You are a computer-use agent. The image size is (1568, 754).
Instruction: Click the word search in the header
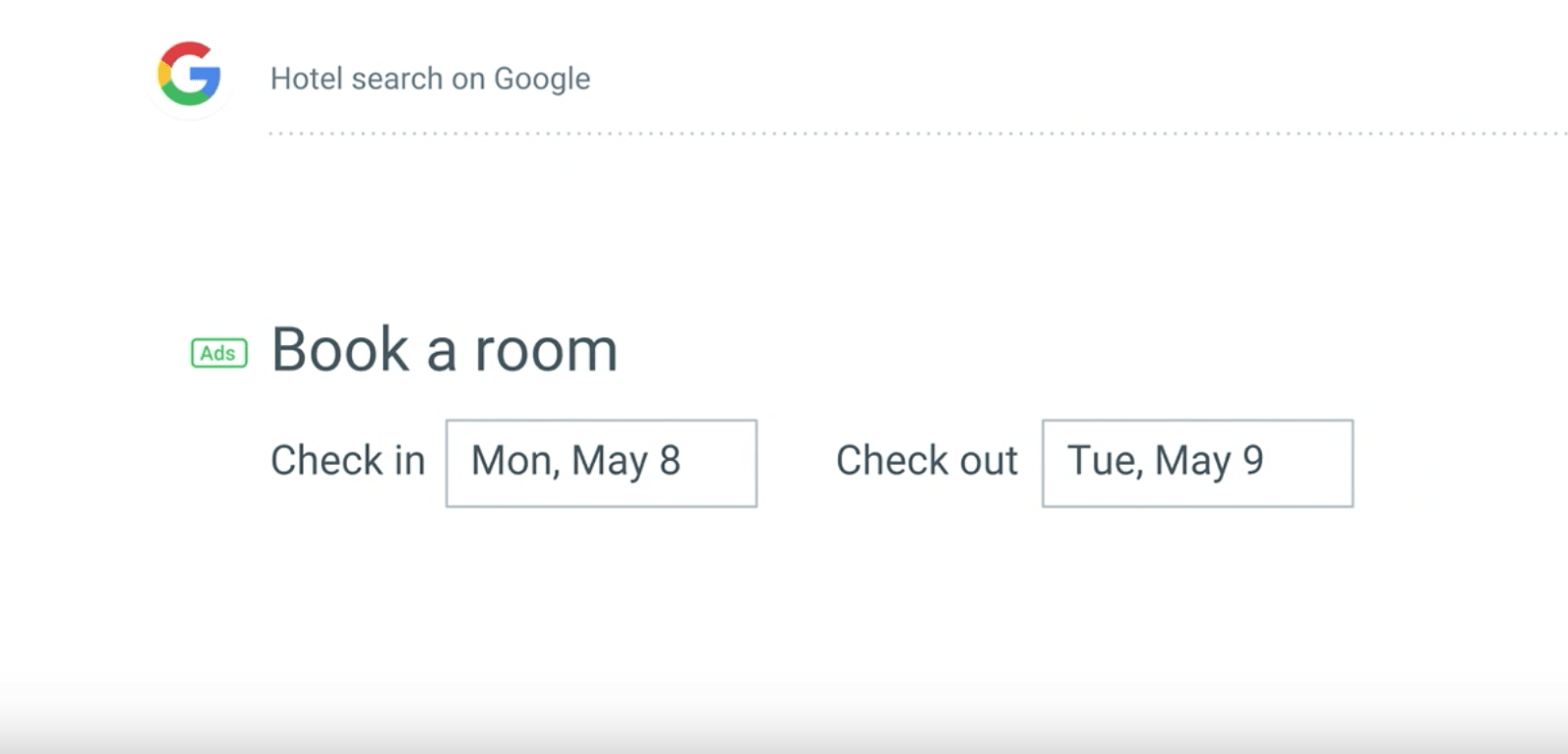(397, 78)
